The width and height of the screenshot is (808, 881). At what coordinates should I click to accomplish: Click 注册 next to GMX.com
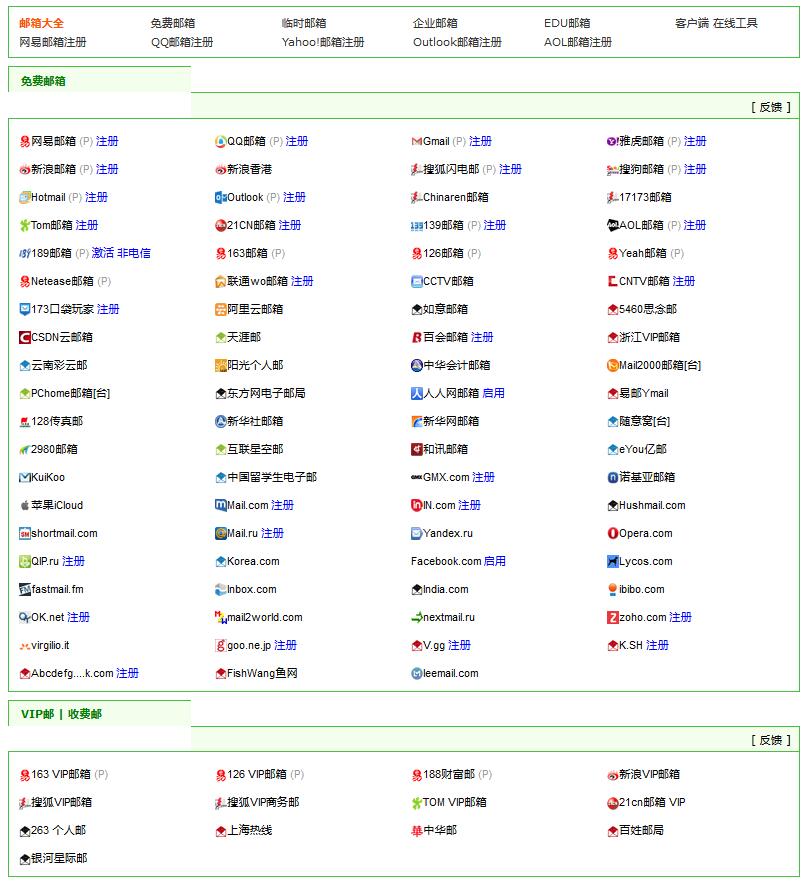point(483,478)
